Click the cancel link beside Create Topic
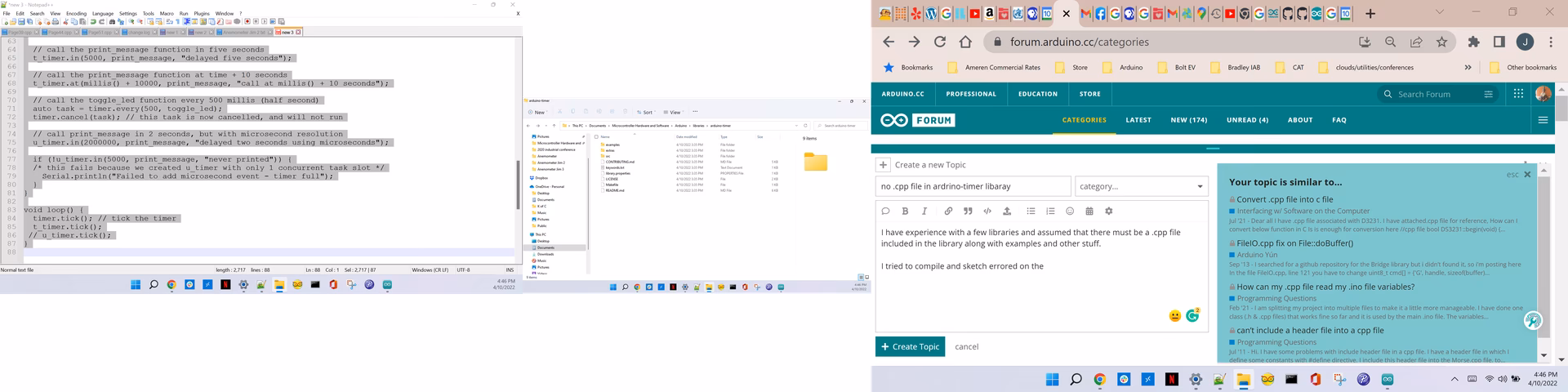The width and height of the screenshot is (1568, 392). 966,347
